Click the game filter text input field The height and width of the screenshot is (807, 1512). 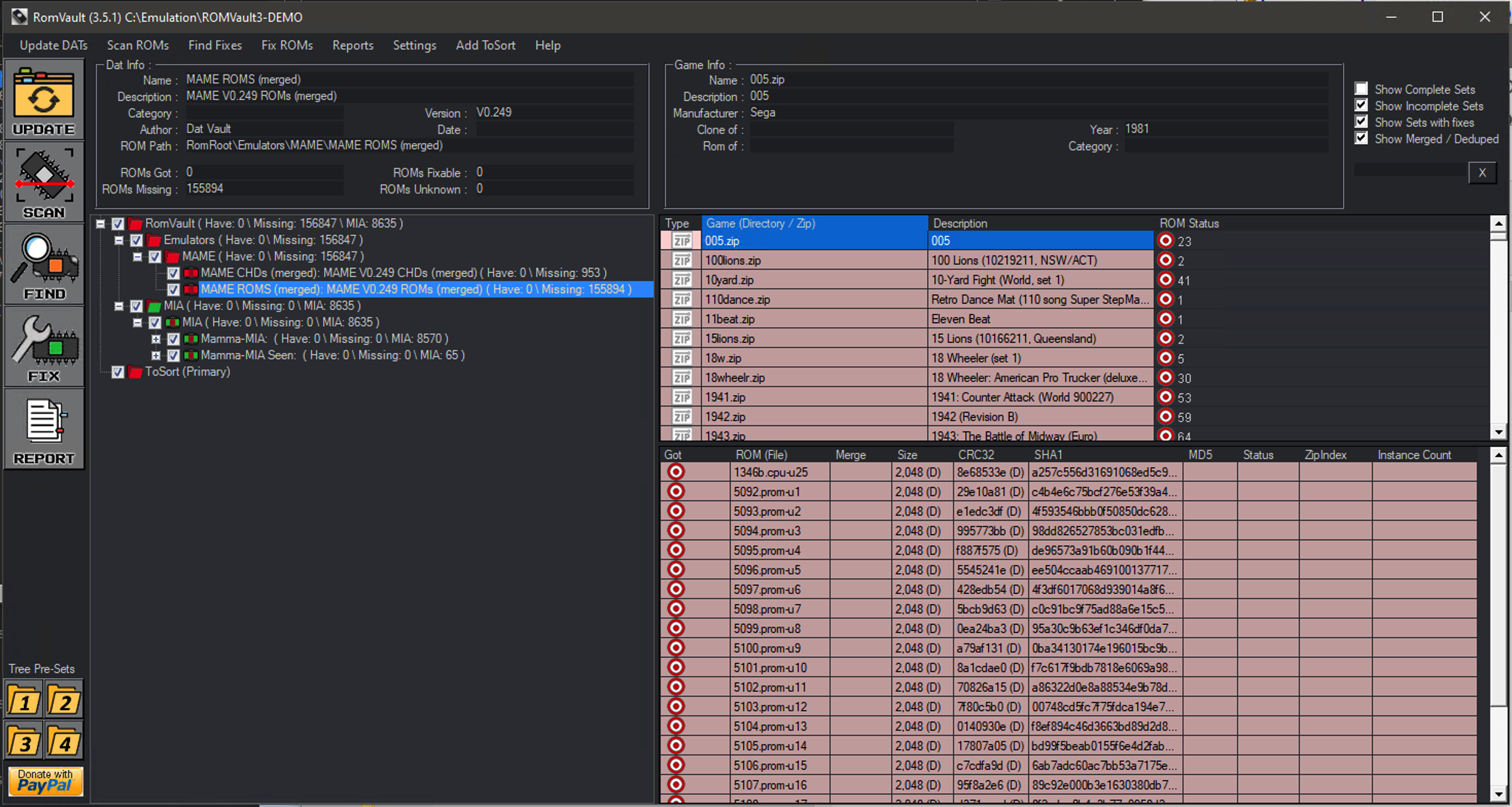pyautogui.click(x=1410, y=170)
